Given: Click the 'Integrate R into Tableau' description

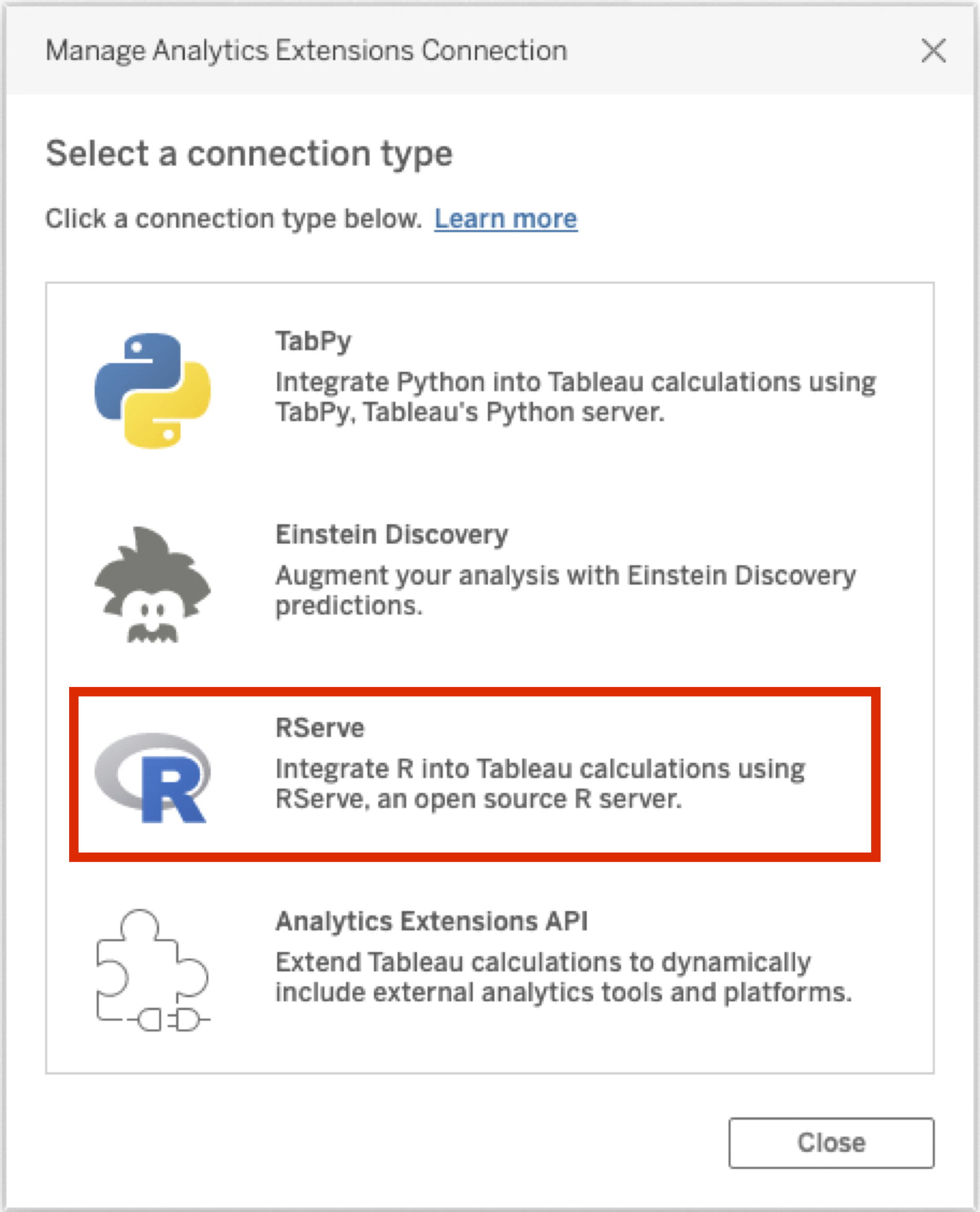Looking at the screenshot, I should pyautogui.click(x=540, y=783).
